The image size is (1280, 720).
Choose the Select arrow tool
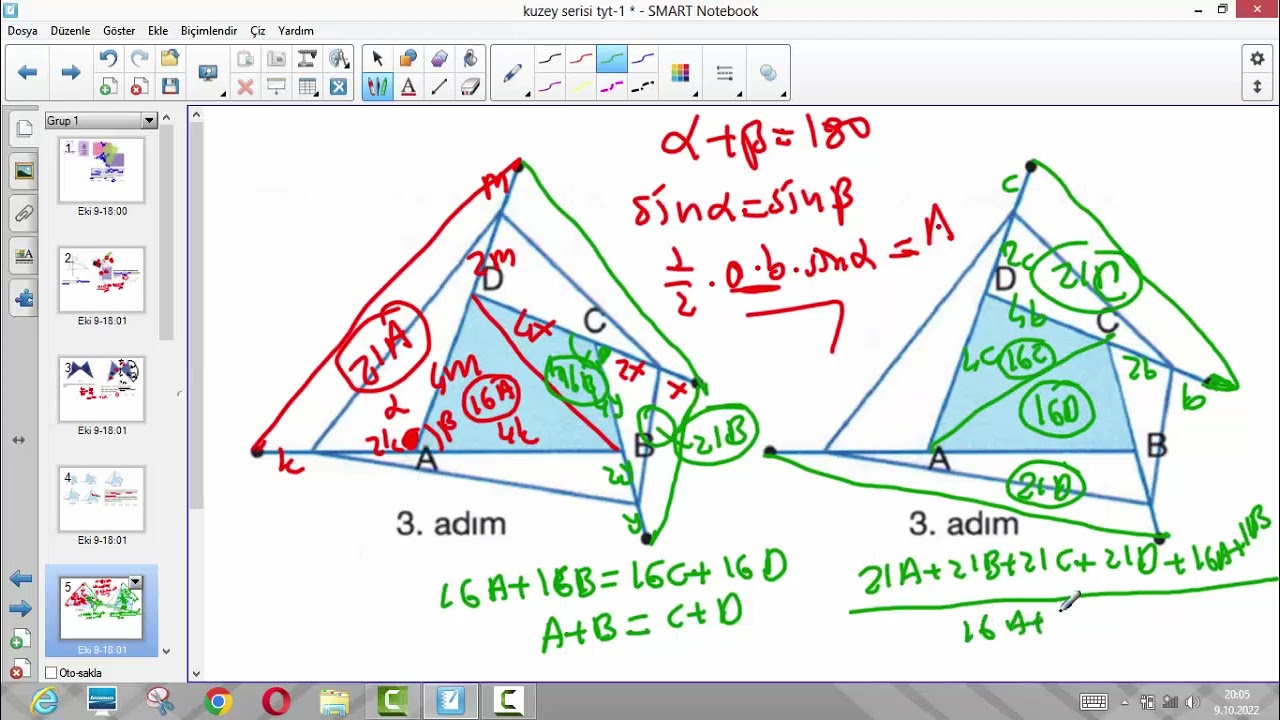click(377, 59)
